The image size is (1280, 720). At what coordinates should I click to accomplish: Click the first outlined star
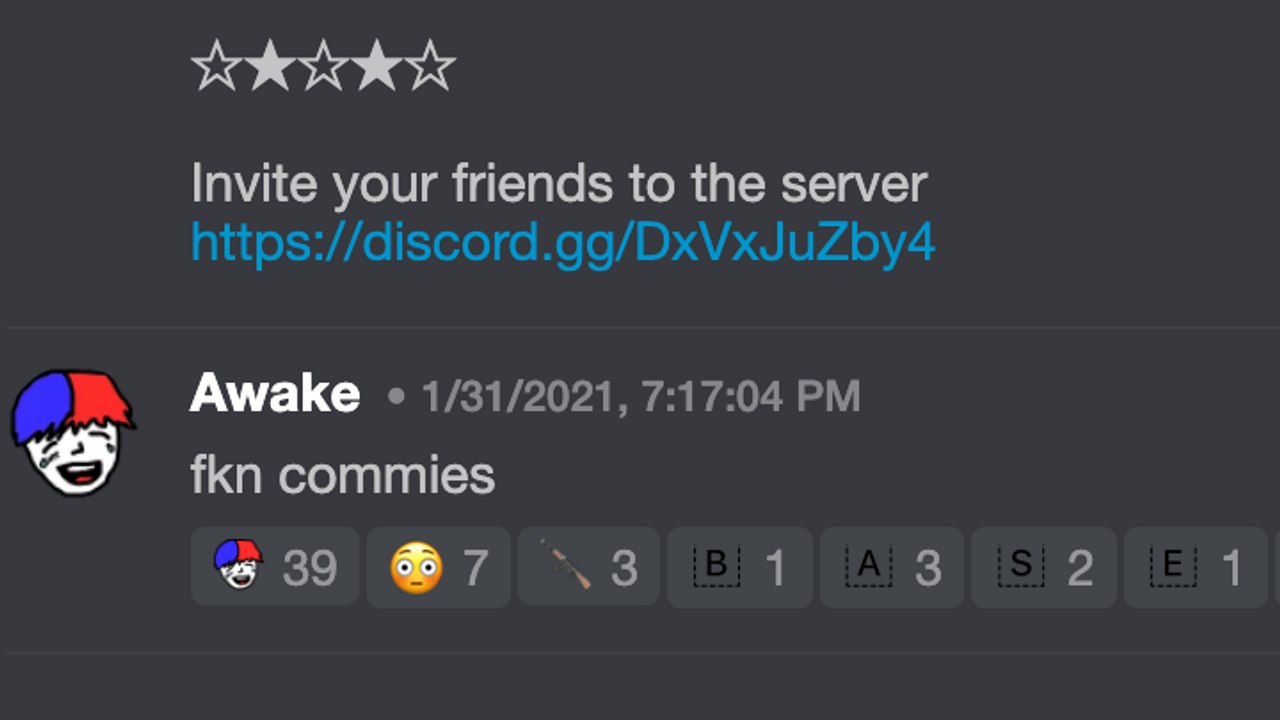click(217, 66)
